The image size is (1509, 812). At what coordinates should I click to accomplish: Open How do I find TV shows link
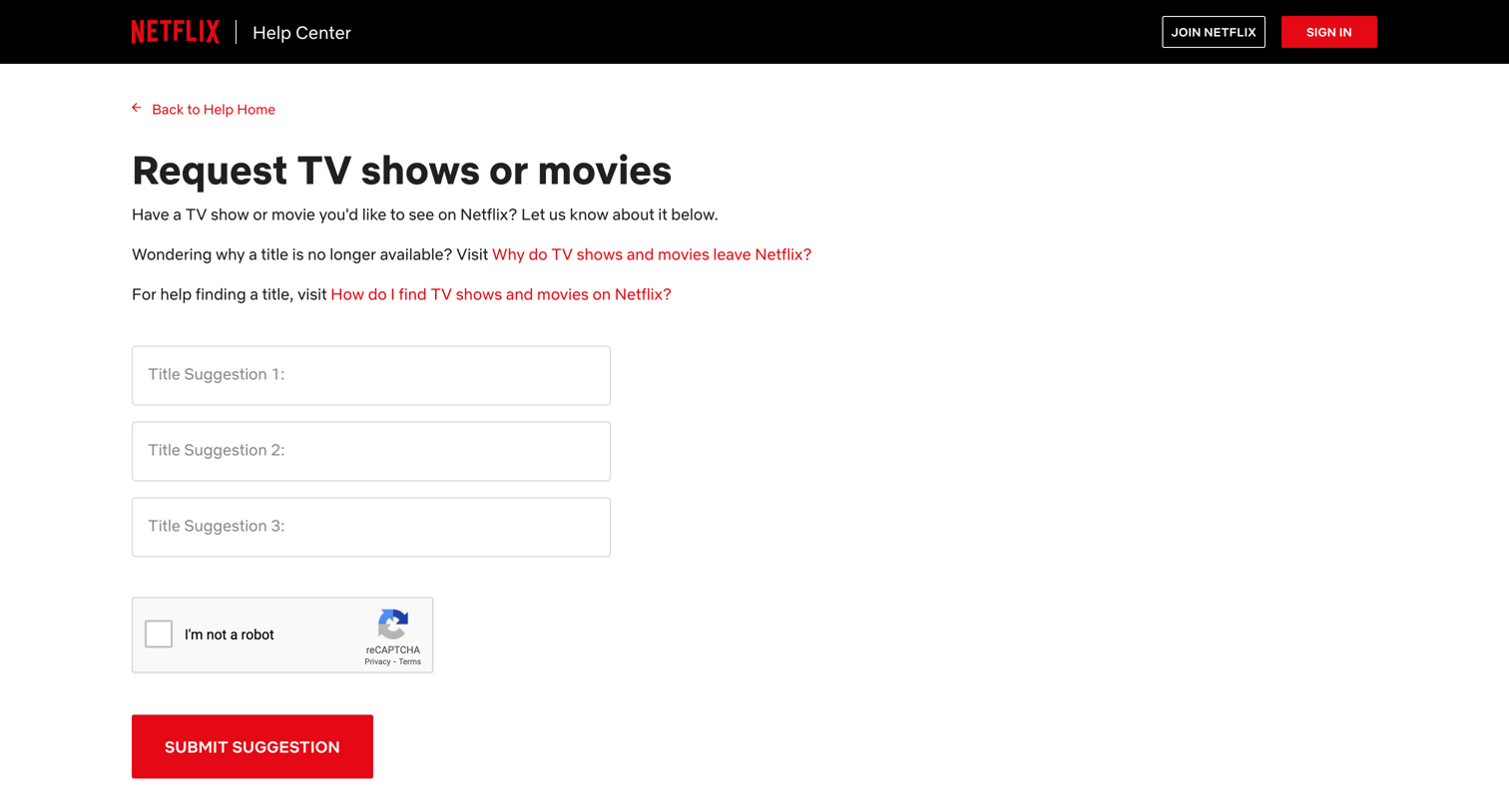[501, 294]
